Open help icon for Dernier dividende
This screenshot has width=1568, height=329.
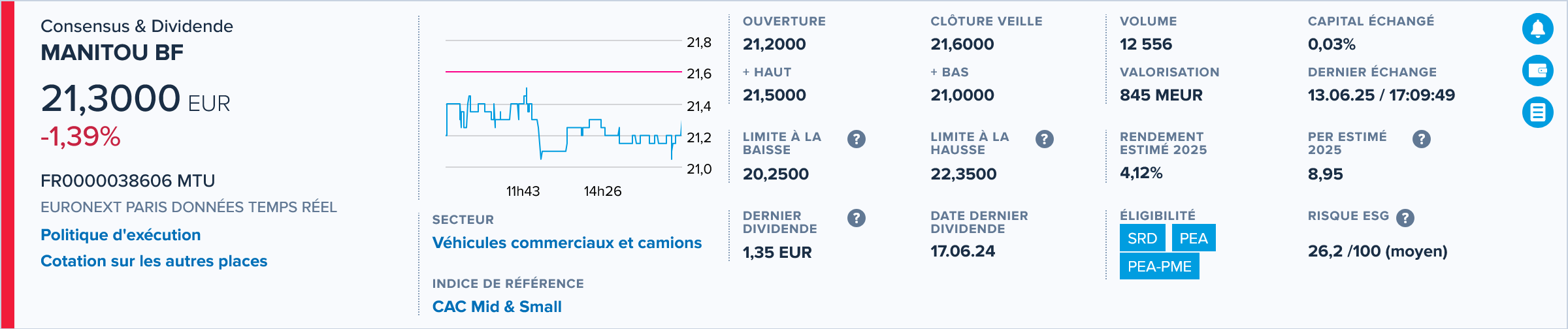coord(857,218)
